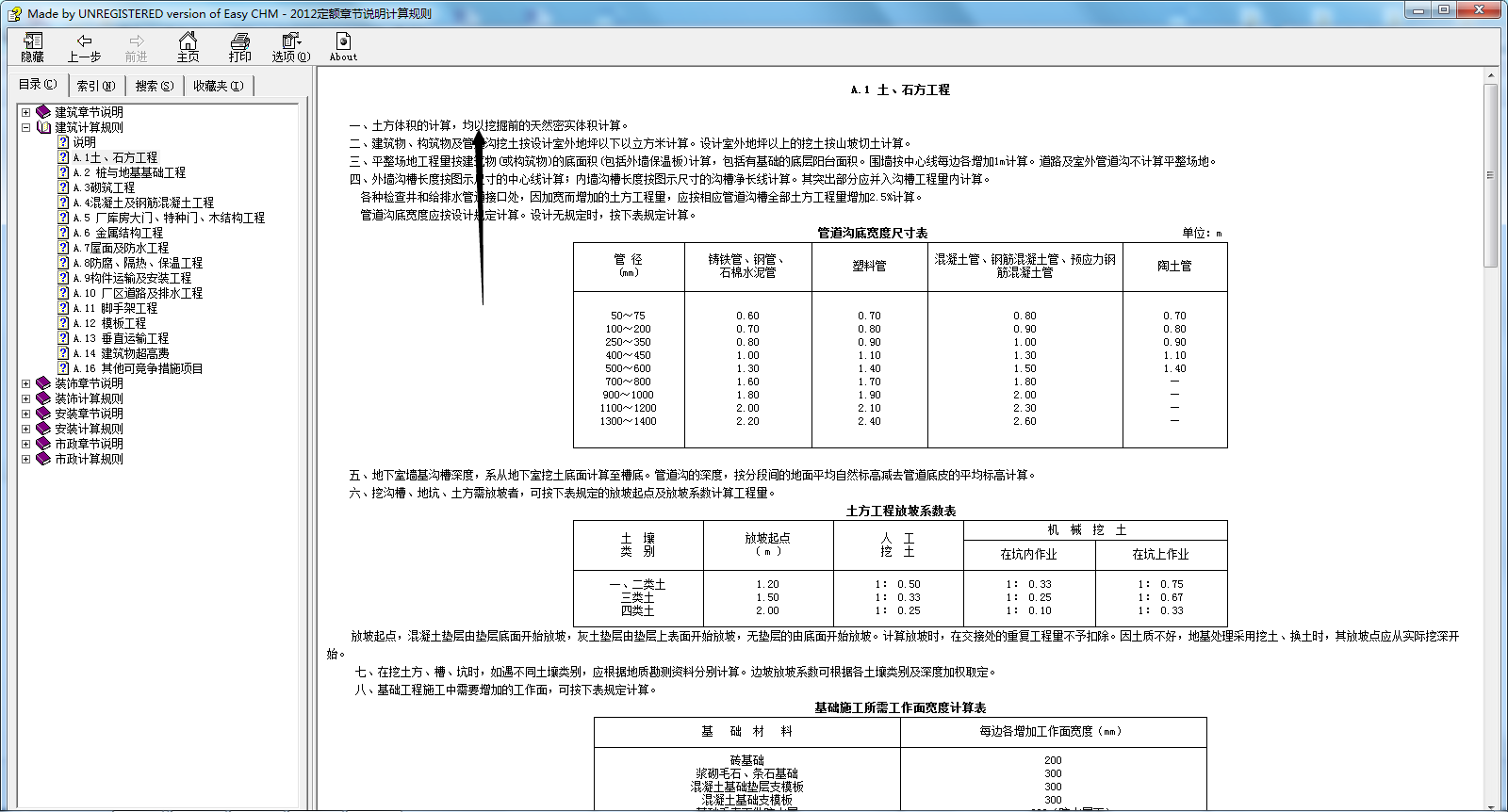
Task: Go to 主页 (Home) toolbar icon
Action: 188,46
